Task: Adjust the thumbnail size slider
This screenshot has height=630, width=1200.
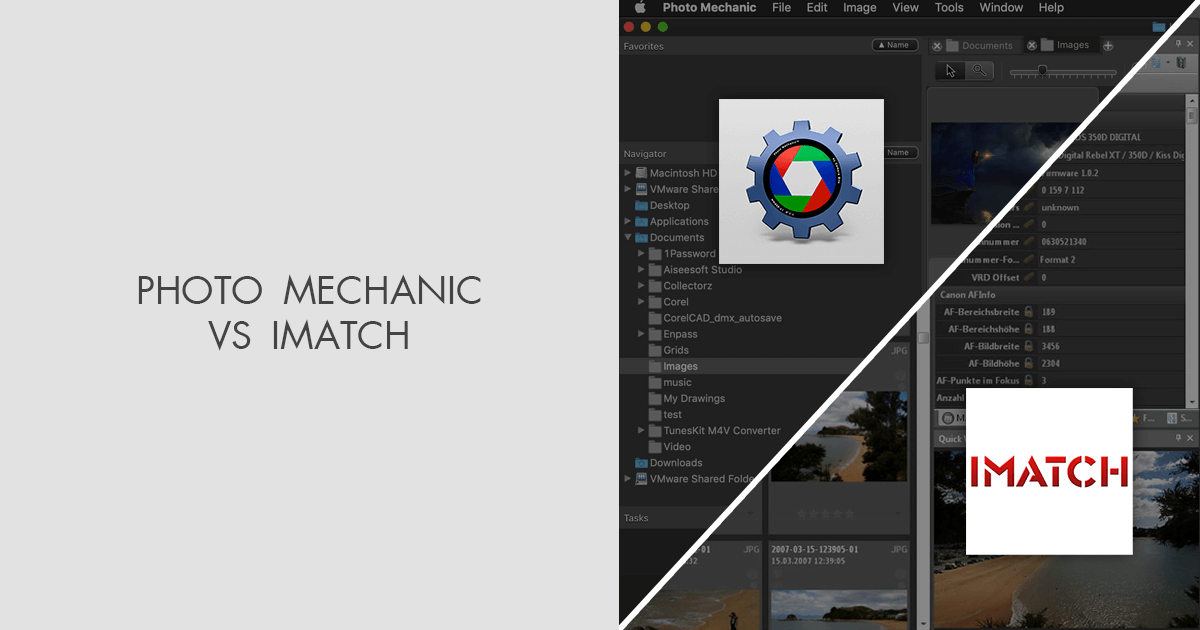Action: coord(1043,71)
